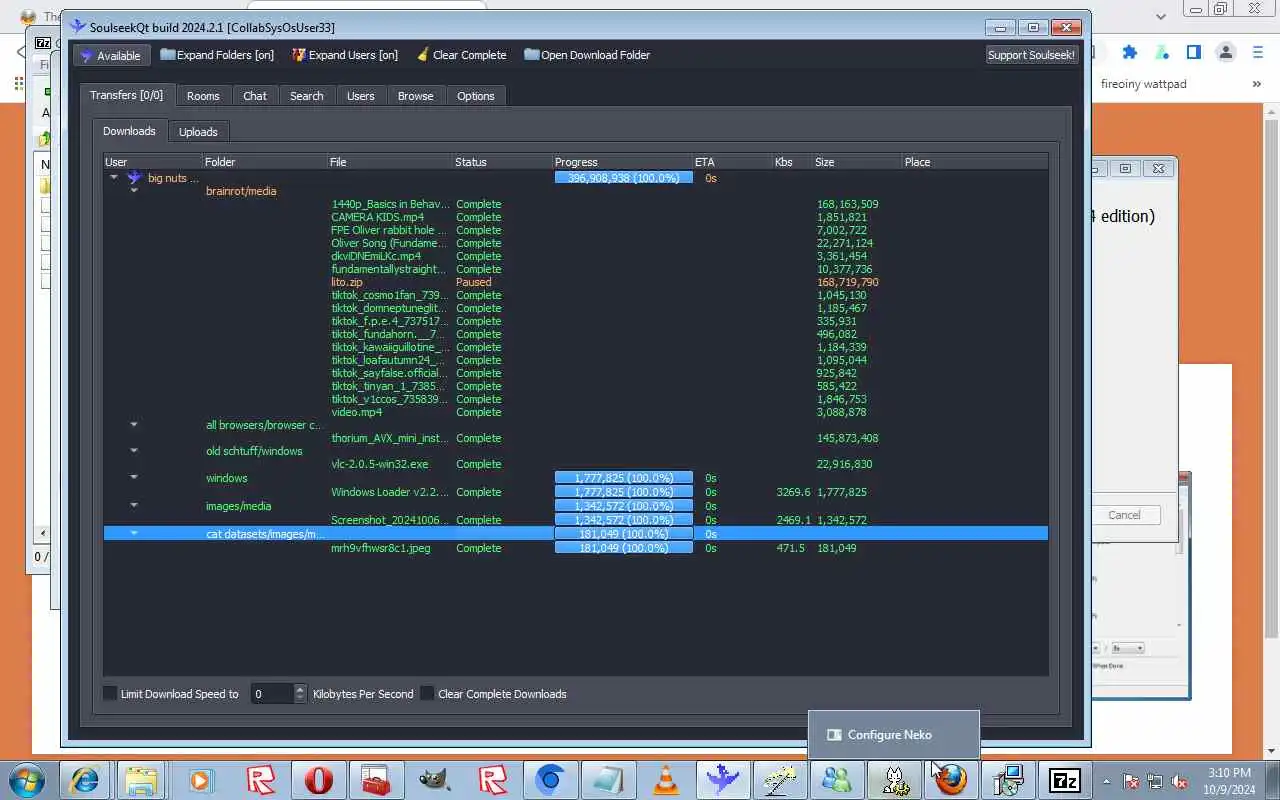Screen dimensions: 1280x800
Task: Collapse the all browsers folder node
Action: pos(134,424)
